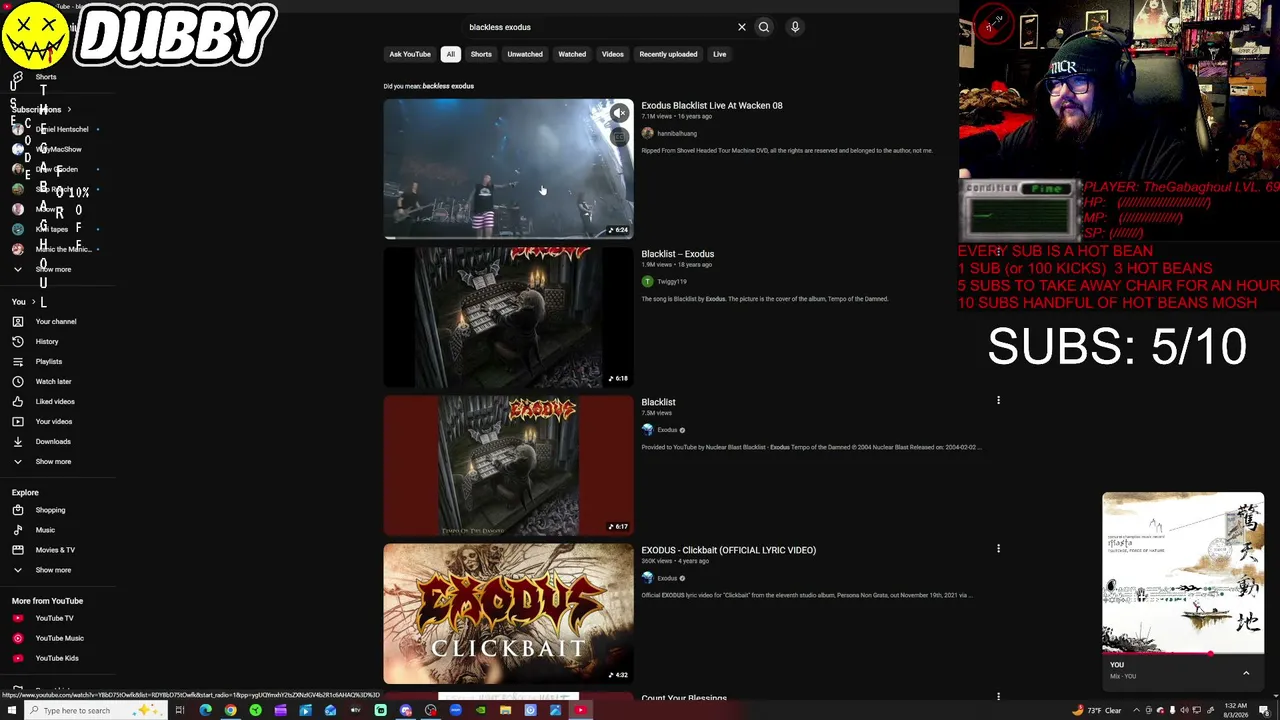This screenshot has height=720, width=1280.
Task: Expand Show more under Explore
Action: (x=53, y=570)
